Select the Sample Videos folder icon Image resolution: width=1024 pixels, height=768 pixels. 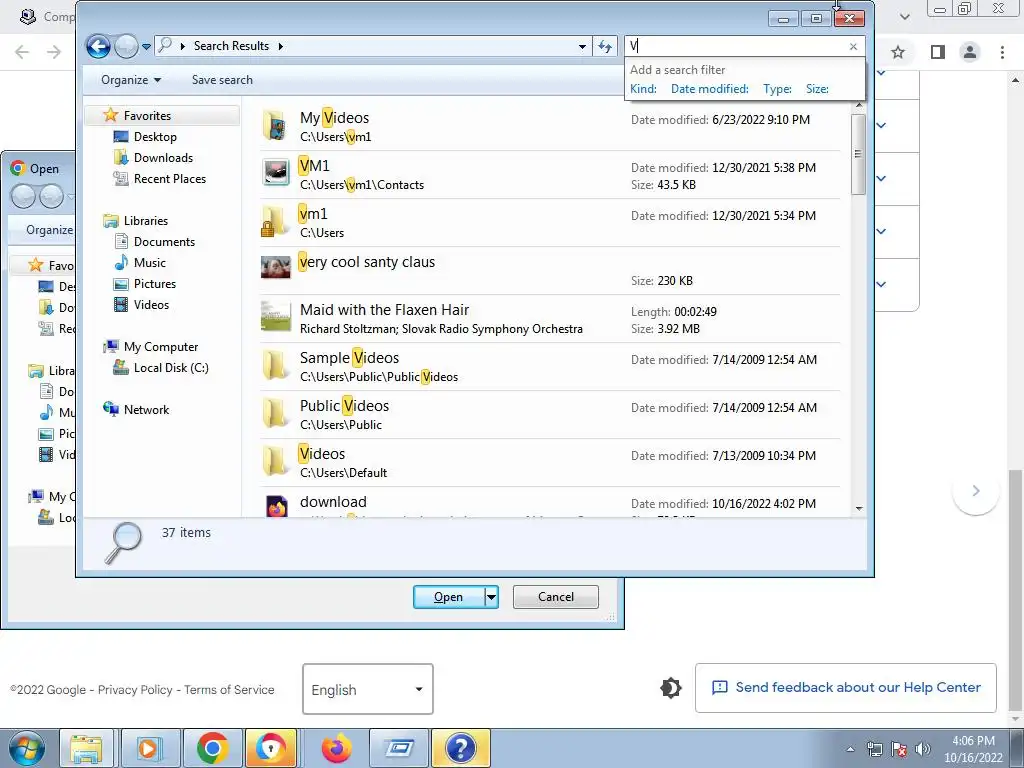pyautogui.click(x=275, y=365)
